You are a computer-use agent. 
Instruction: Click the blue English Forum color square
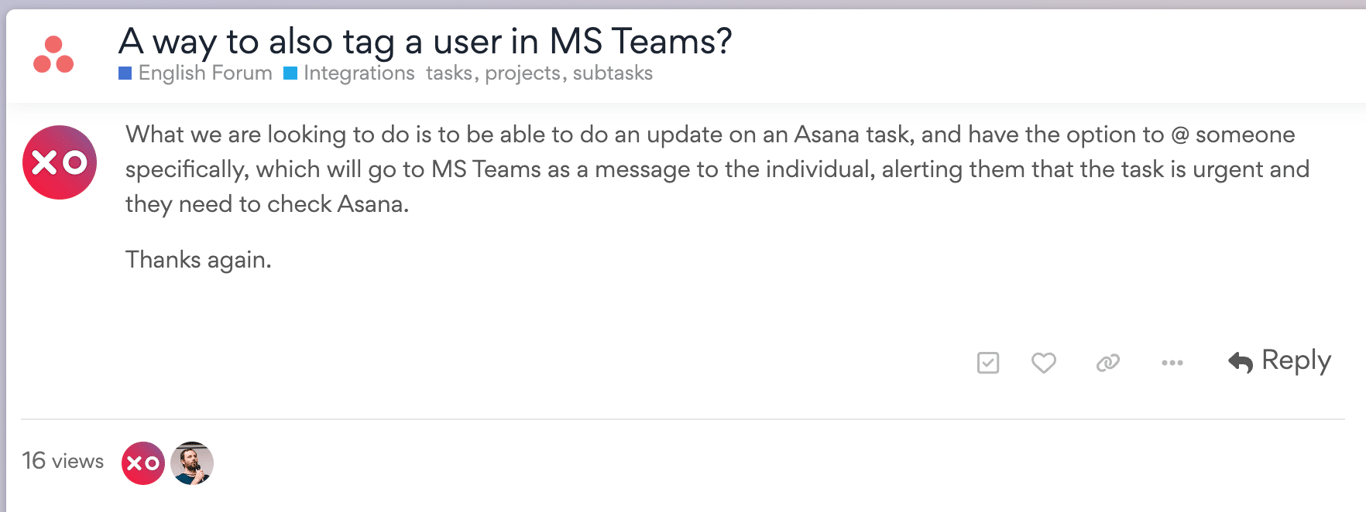click(x=125, y=73)
